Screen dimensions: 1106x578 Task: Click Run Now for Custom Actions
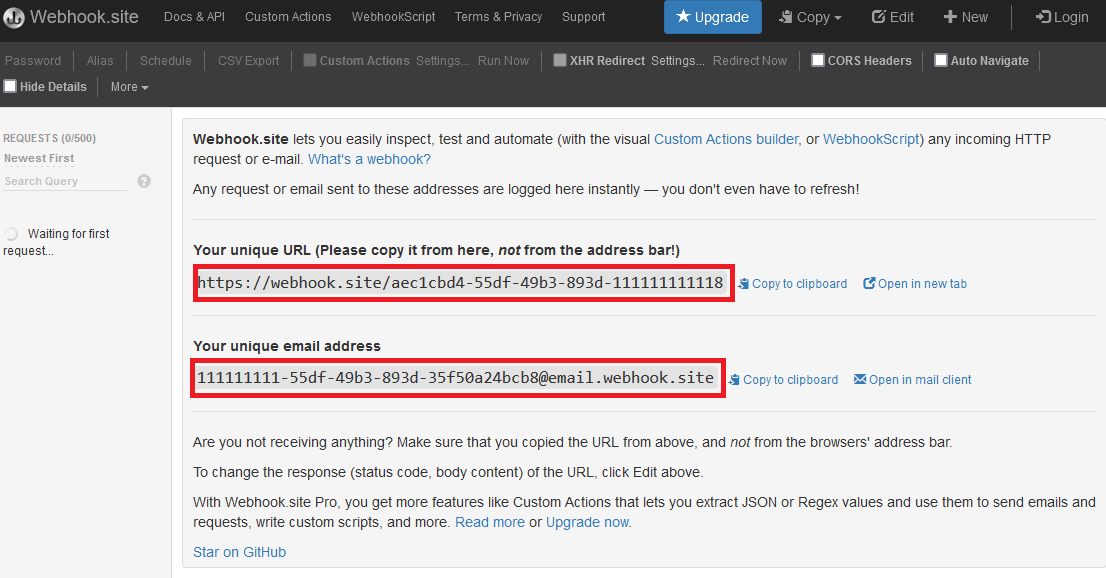point(503,61)
